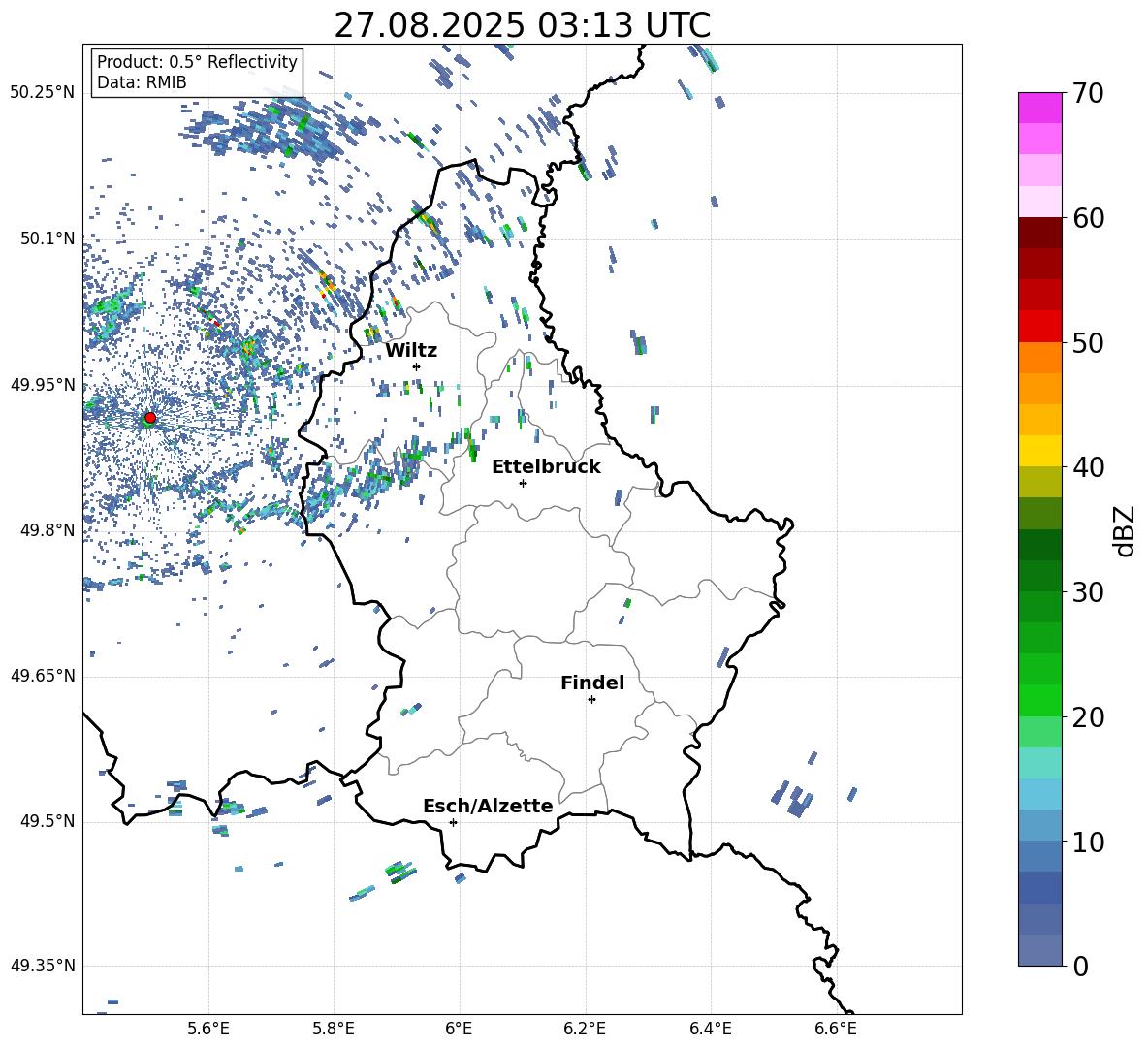Click the Ettelbruck city label
Screen dimensions: 1148x1048
(x=546, y=467)
